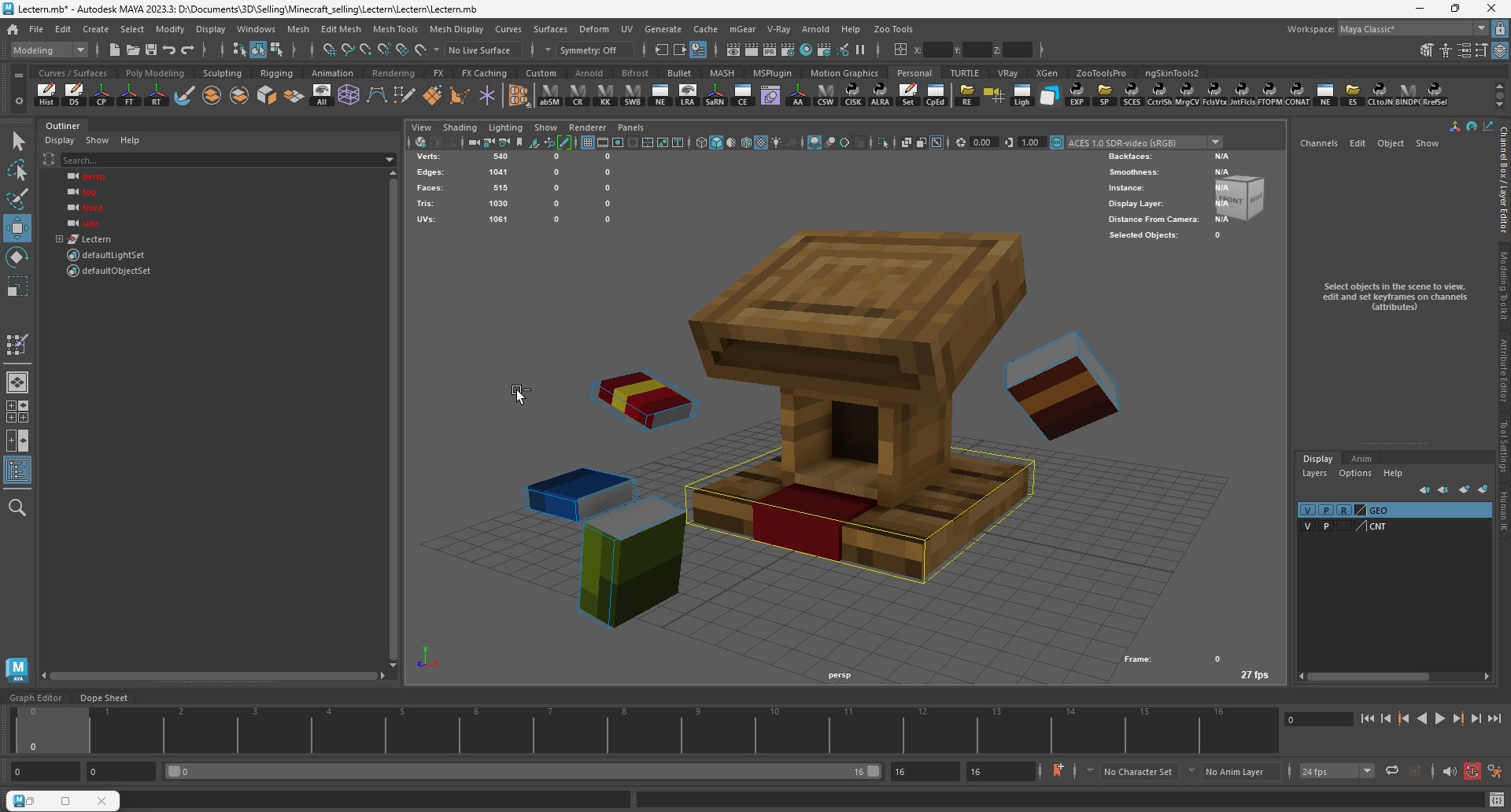Click the EXP shelf button

[x=1077, y=94]
